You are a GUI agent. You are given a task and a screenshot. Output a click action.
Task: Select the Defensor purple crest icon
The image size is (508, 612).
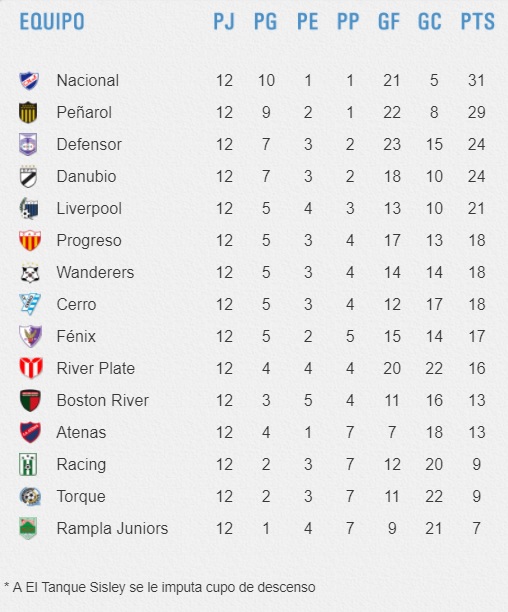[x=28, y=144]
